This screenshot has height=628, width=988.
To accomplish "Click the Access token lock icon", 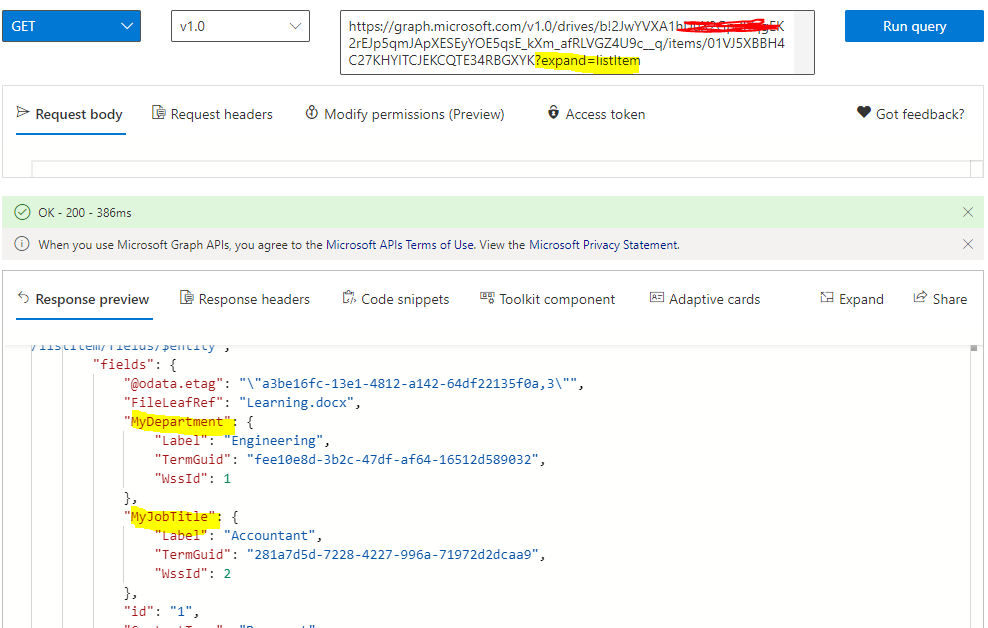I will 553,112.
